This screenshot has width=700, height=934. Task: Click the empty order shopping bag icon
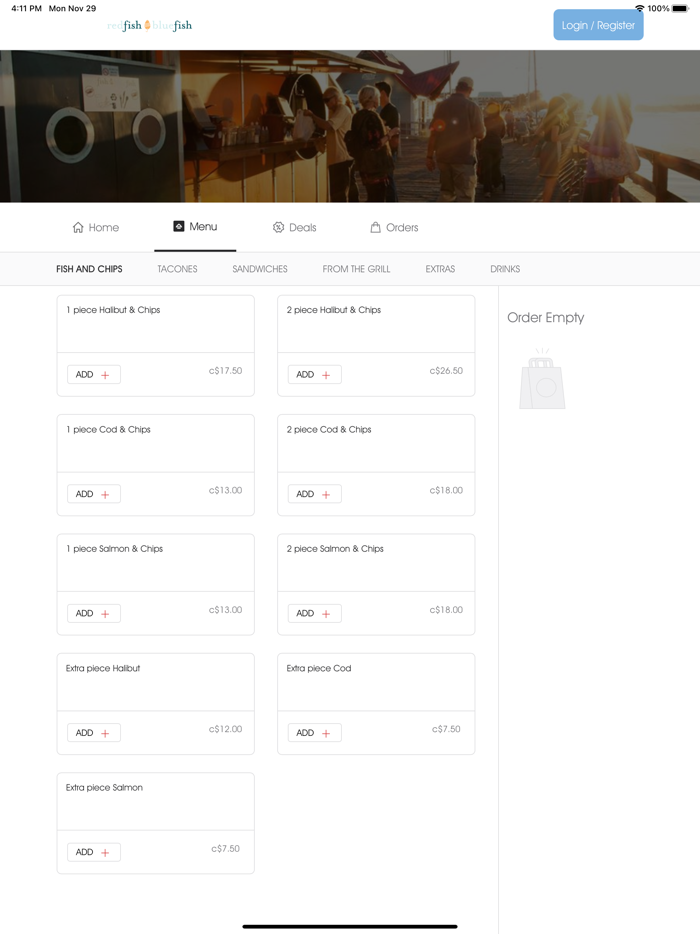click(542, 380)
